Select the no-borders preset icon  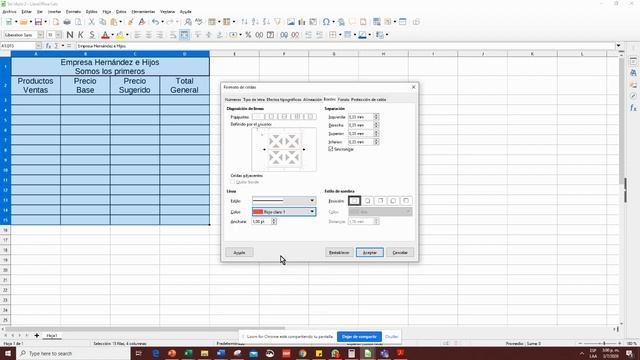[259, 117]
